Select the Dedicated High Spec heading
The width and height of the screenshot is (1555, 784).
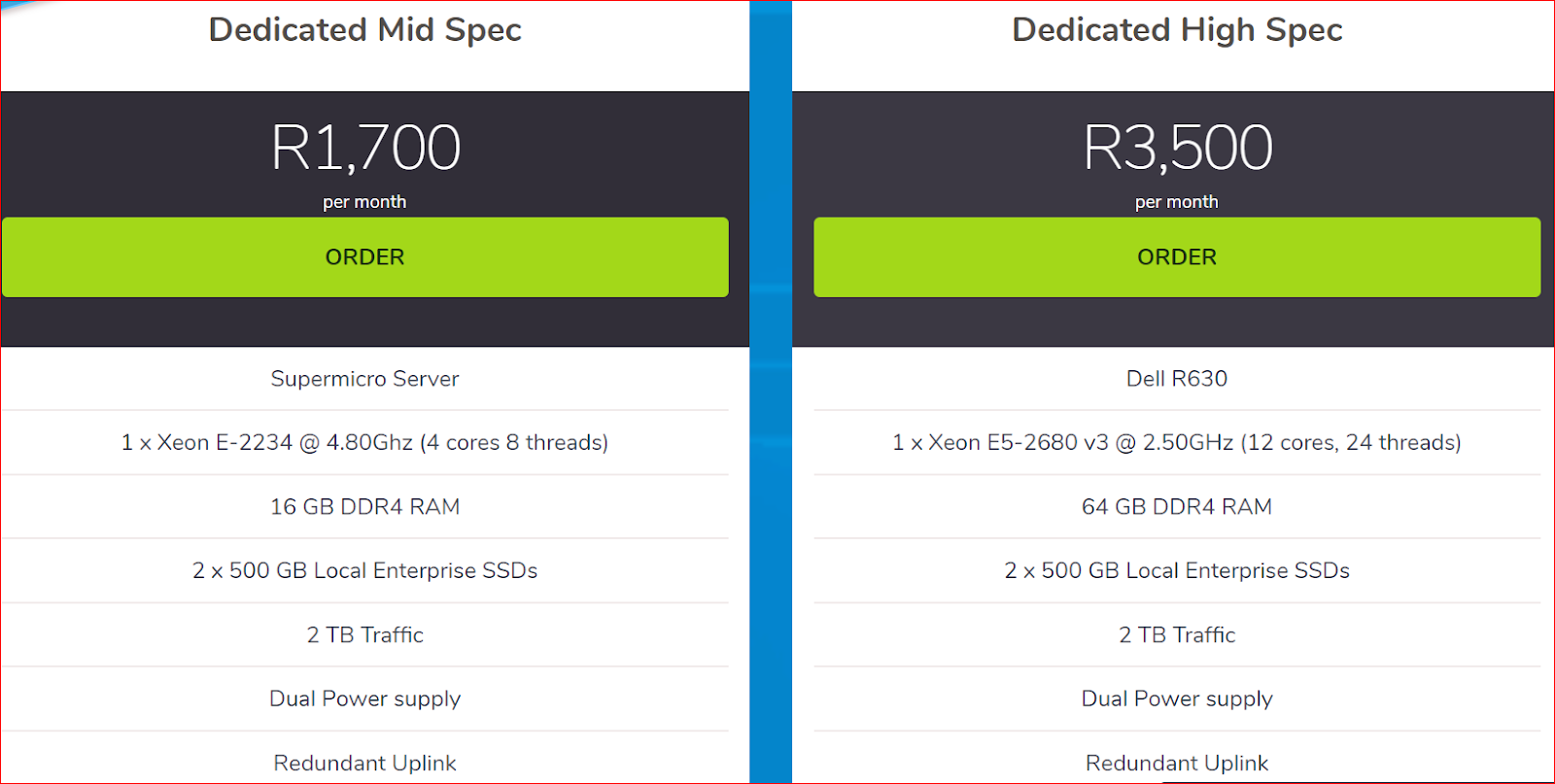click(1176, 30)
